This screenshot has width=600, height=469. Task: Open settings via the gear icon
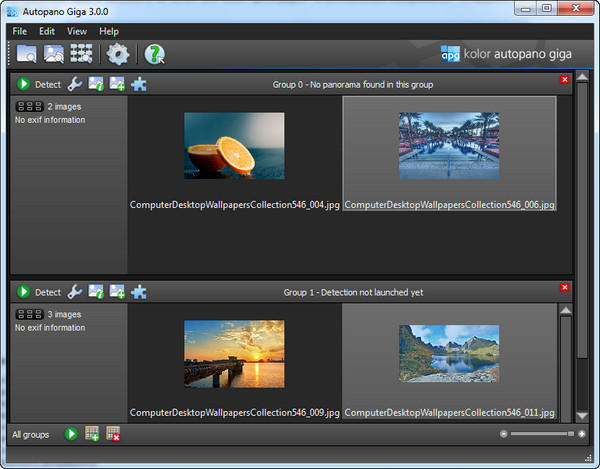pos(118,54)
